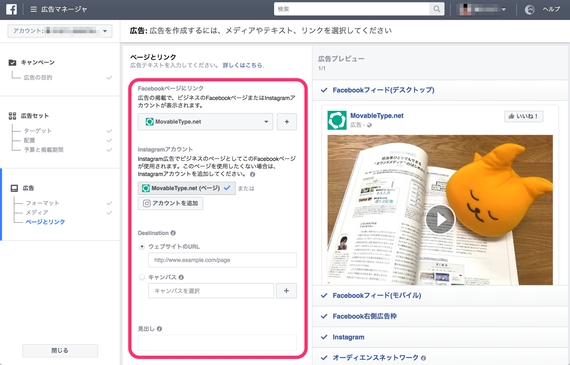Play the ad preview video
570x365 pixels.
click(x=440, y=219)
